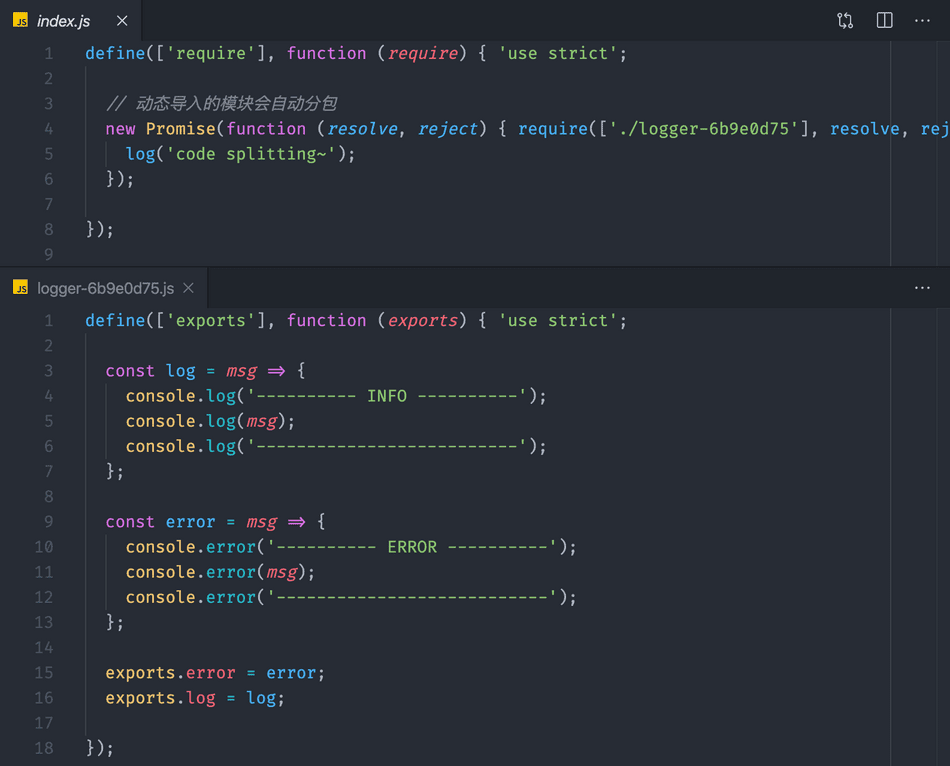The width and height of the screenshot is (950, 766).
Task: Click the exports.error = error statement
Action: click(215, 673)
